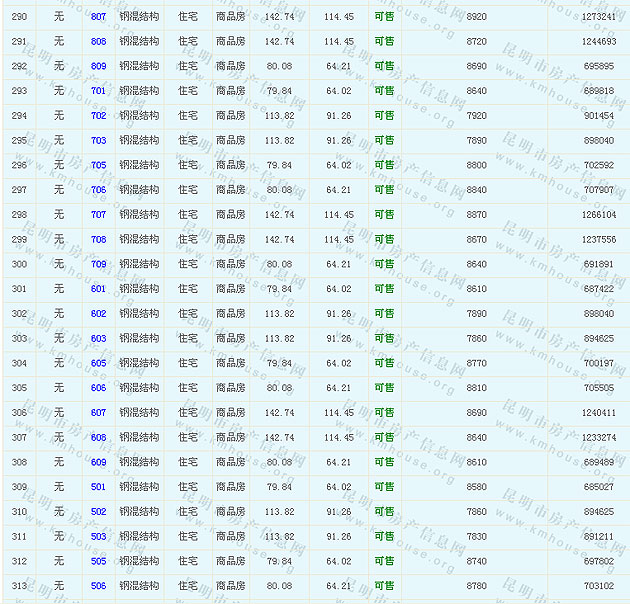Open unit 601 link
630x604 pixels.
pyautogui.click(x=98, y=289)
